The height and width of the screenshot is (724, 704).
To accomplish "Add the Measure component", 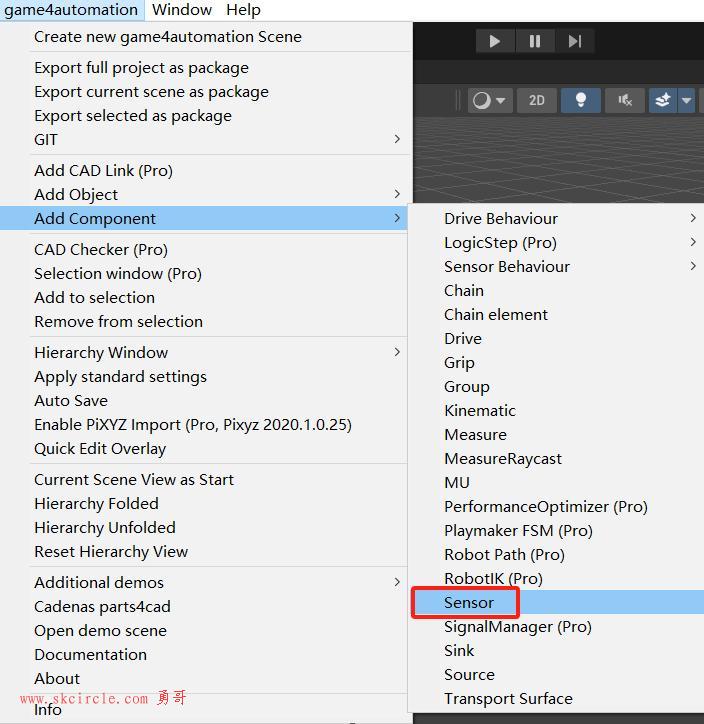I will coord(556,434).
